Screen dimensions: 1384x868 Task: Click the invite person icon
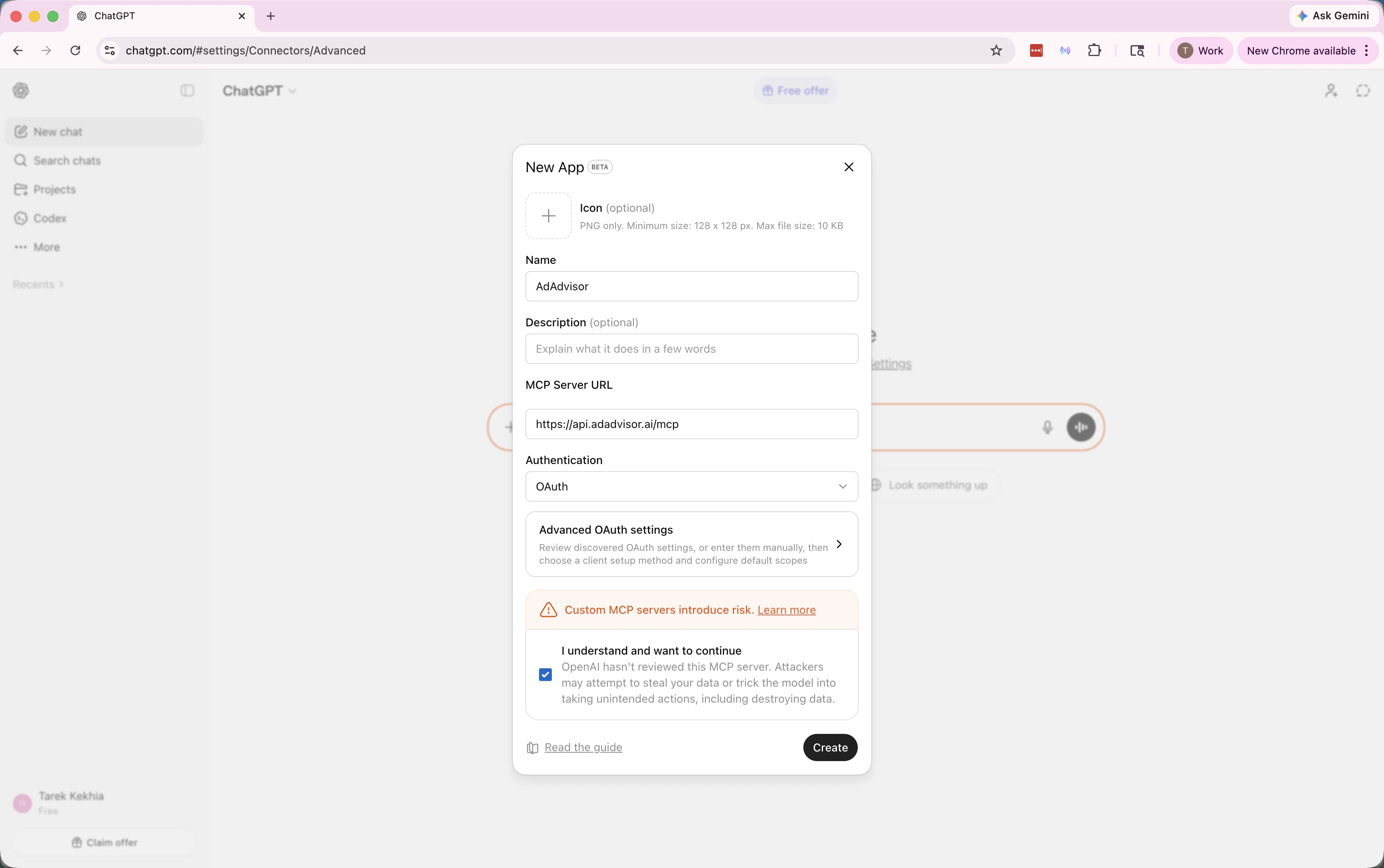coord(1331,91)
